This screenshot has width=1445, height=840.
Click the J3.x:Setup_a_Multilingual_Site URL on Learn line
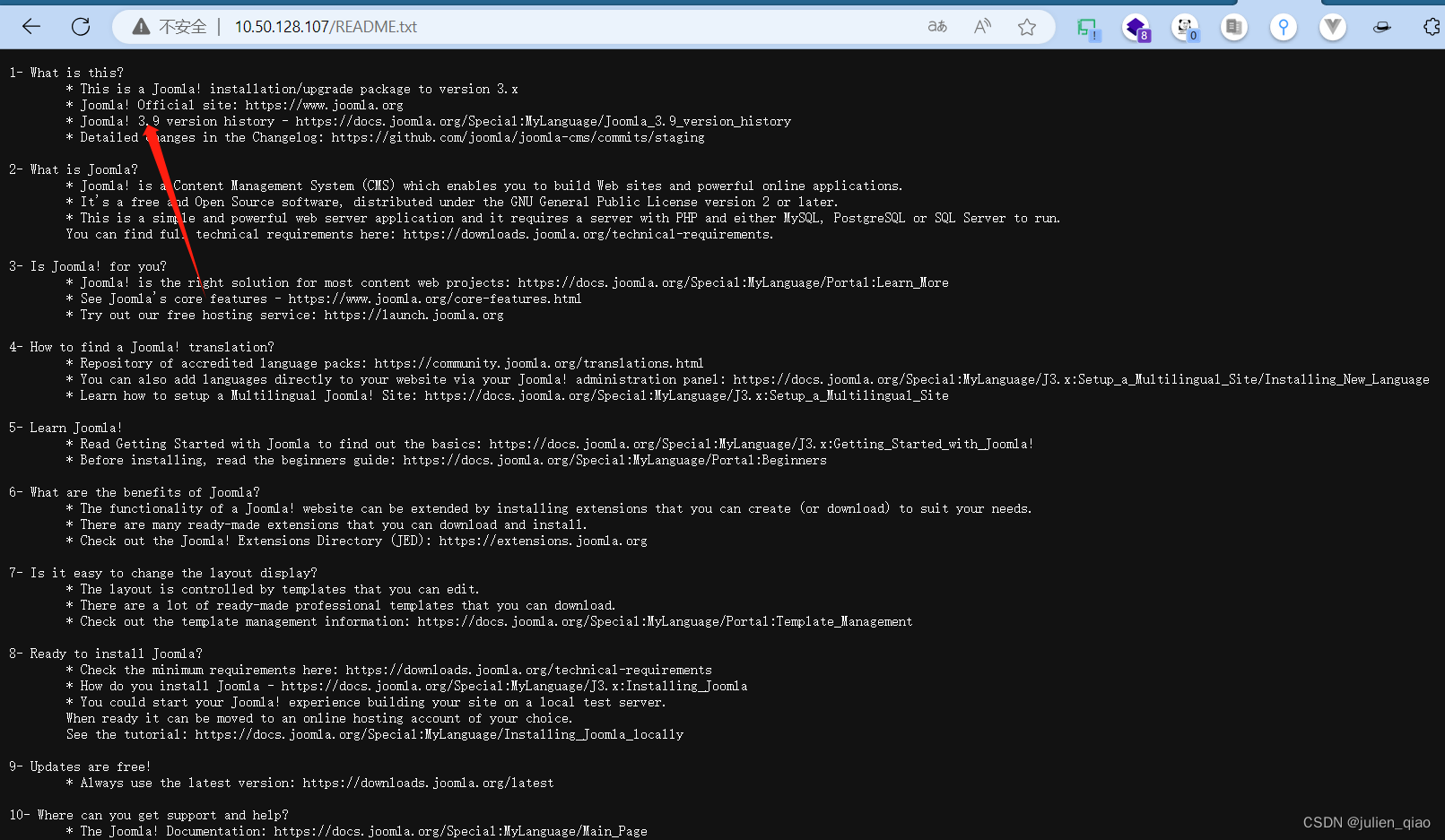pos(686,395)
